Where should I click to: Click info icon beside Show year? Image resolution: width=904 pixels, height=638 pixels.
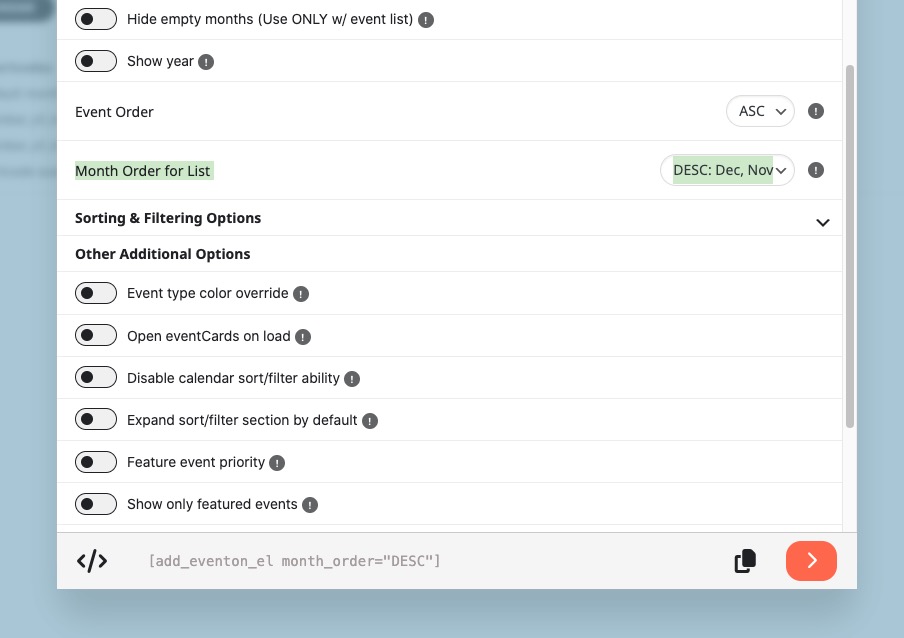[206, 62]
